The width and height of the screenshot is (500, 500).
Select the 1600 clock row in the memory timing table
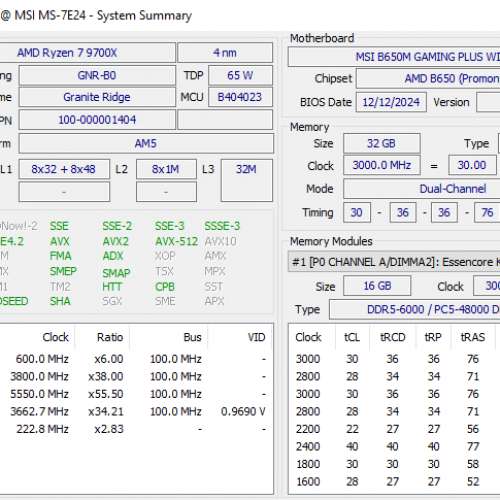point(394,482)
